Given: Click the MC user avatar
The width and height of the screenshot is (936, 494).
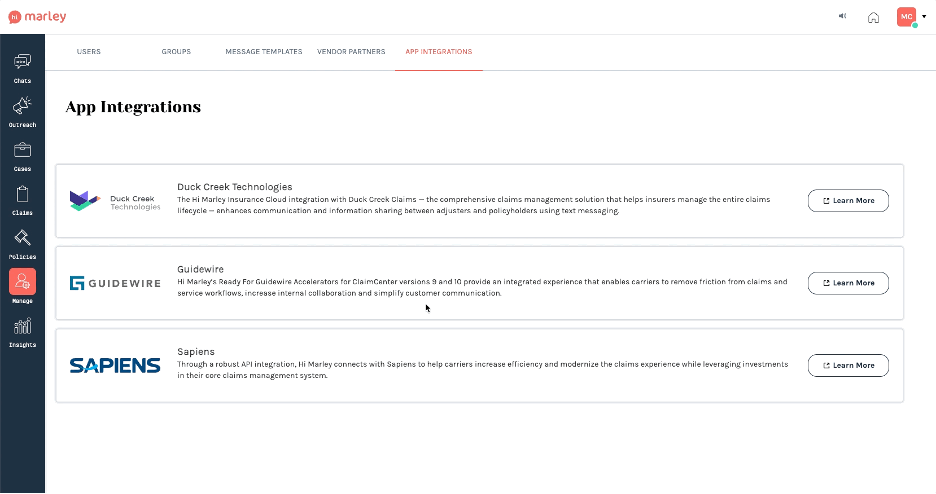Looking at the screenshot, I should point(907,17).
